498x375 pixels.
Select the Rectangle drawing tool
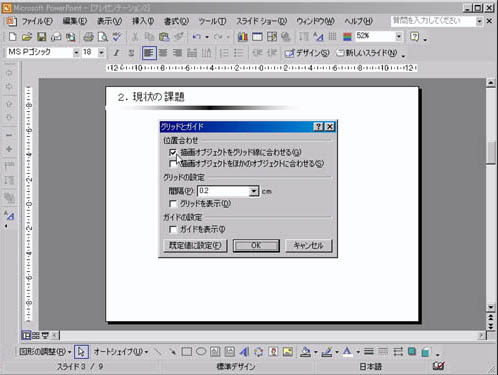[x=187, y=351]
